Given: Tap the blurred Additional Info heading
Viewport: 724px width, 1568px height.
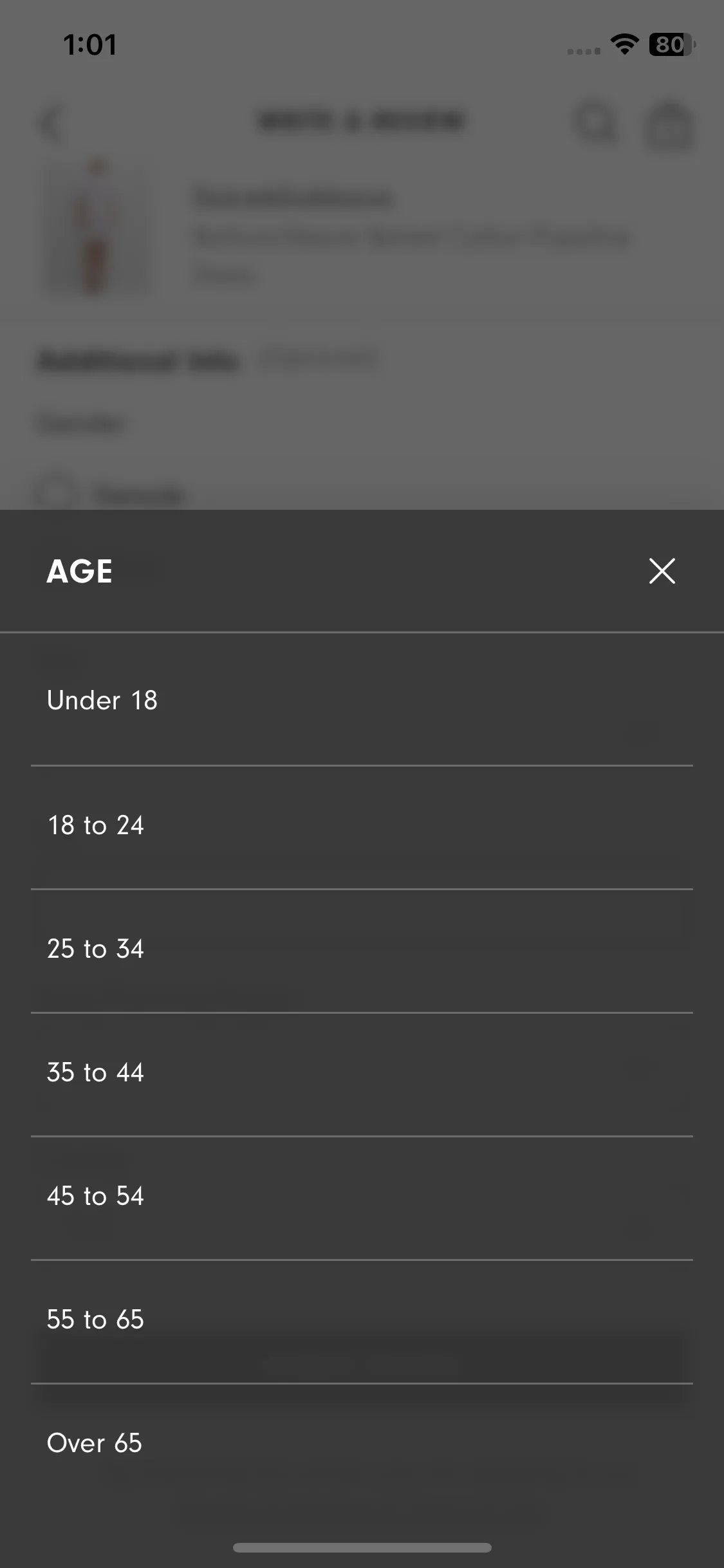Looking at the screenshot, I should 139,362.
